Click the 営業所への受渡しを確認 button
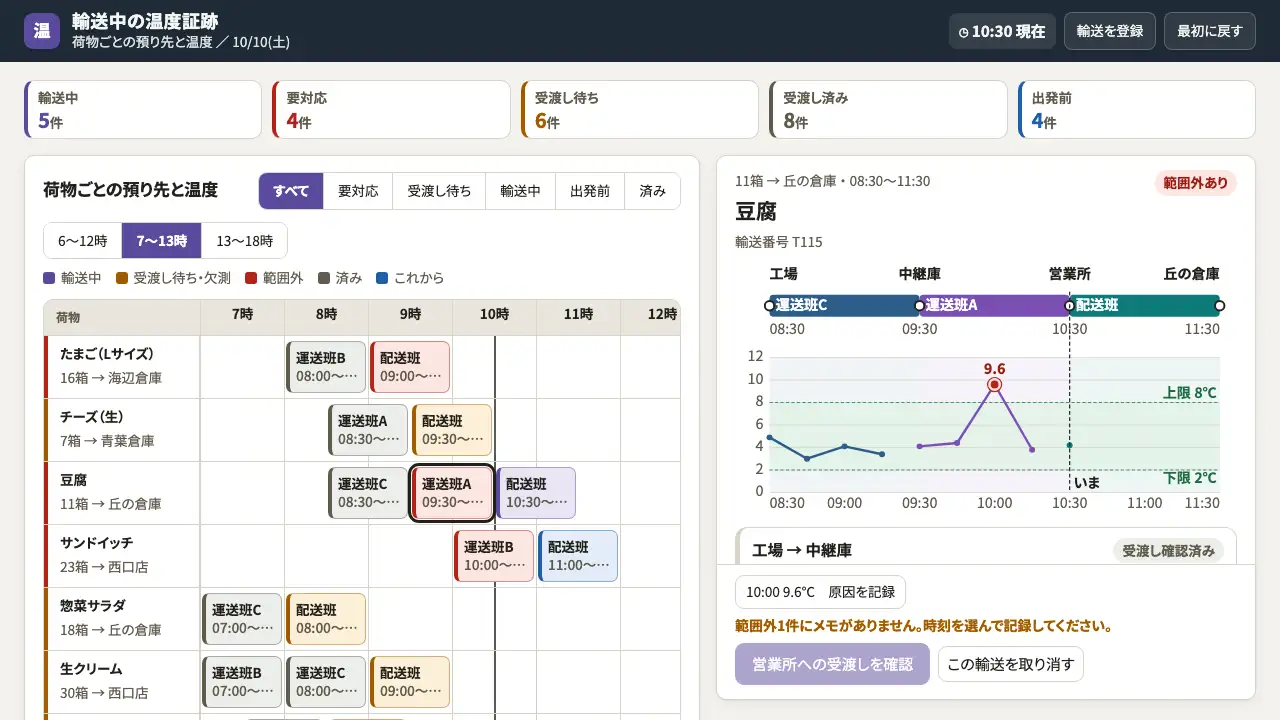Viewport: 1280px width, 720px height. (832, 664)
